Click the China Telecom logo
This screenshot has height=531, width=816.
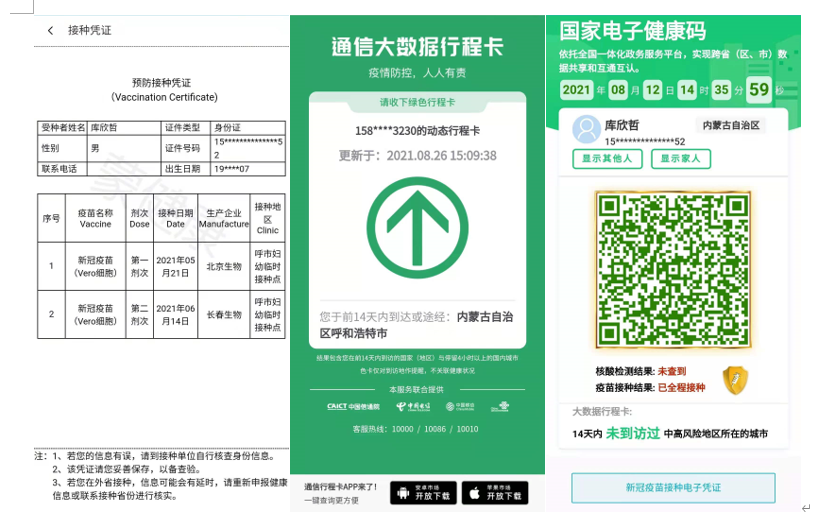pos(413,407)
